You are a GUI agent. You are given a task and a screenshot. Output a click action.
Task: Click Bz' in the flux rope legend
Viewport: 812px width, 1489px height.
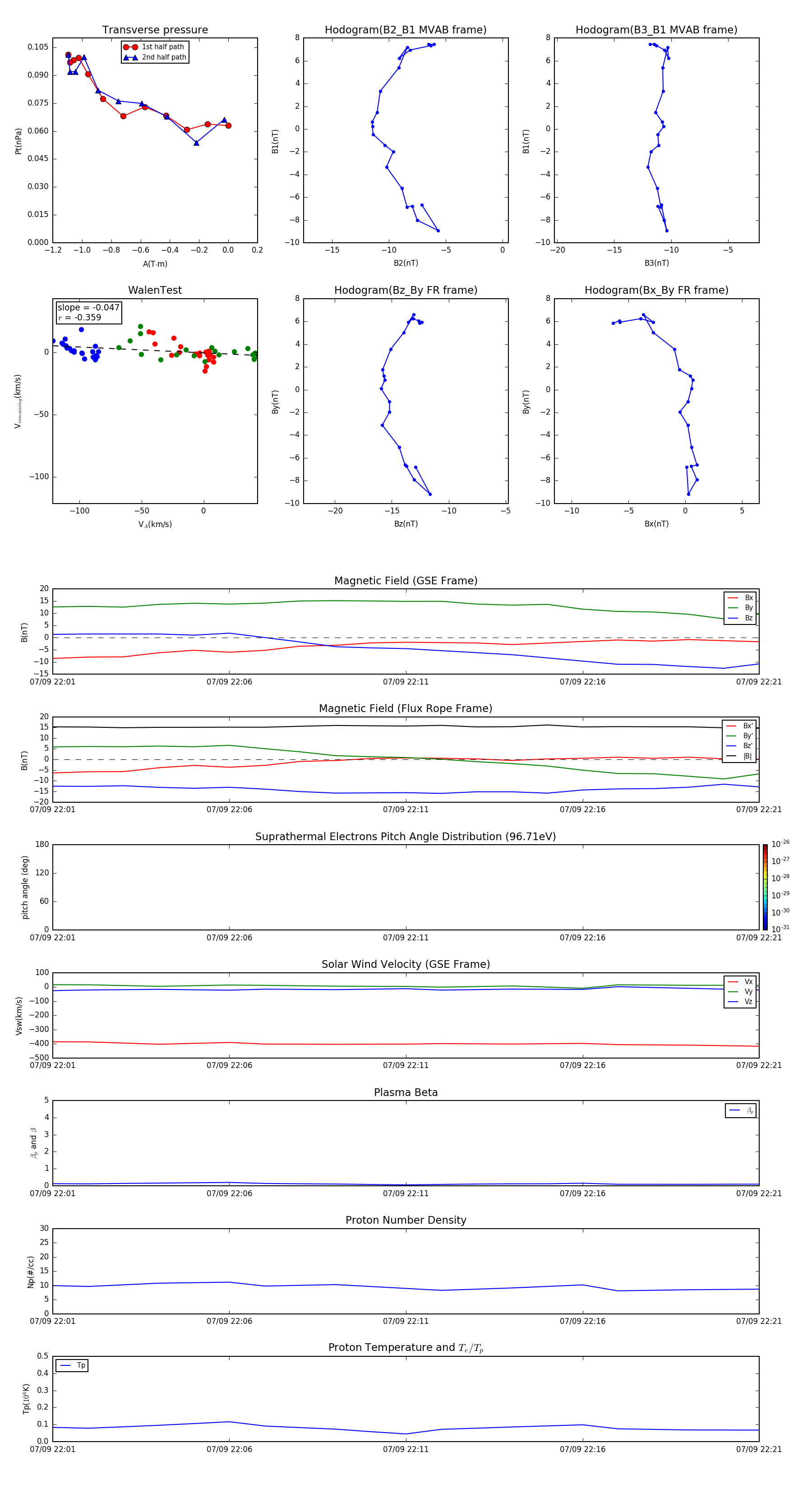point(748,746)
